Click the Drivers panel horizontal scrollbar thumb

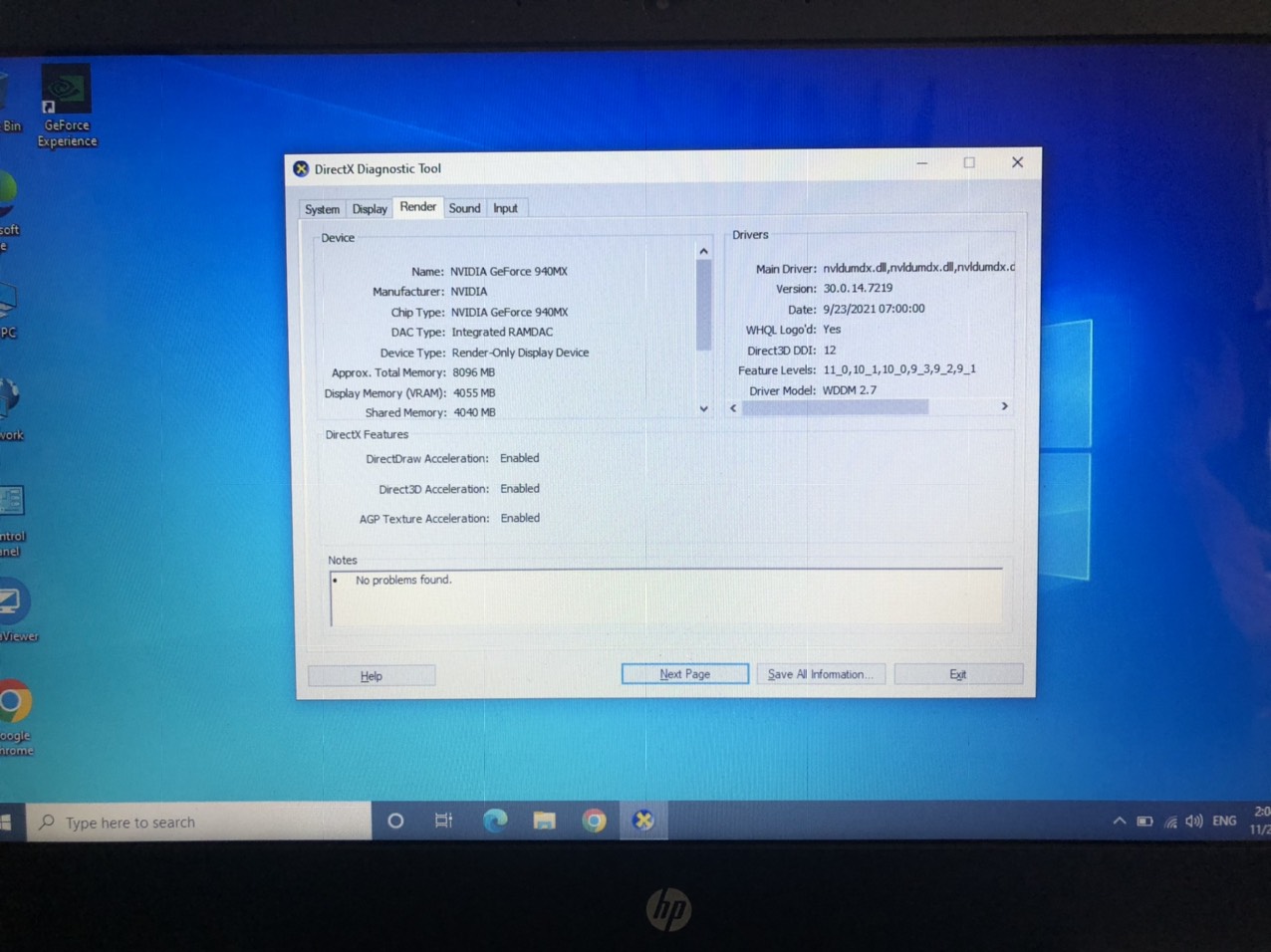[835, 407]
